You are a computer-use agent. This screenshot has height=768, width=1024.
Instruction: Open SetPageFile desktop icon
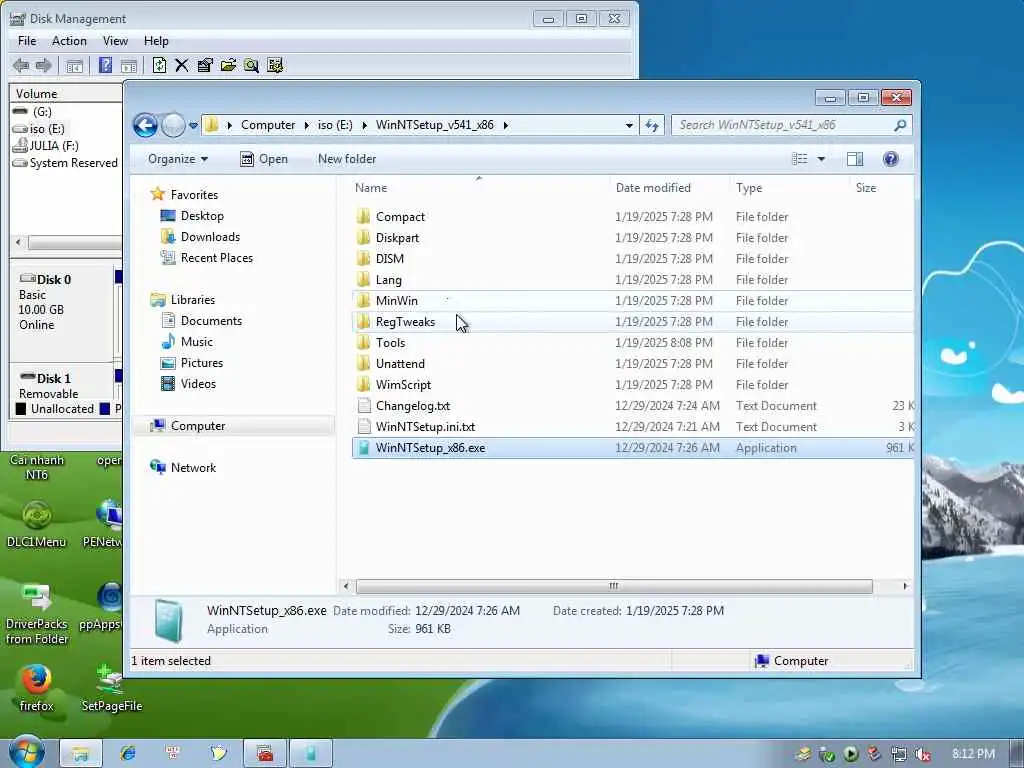click(112, 688)
